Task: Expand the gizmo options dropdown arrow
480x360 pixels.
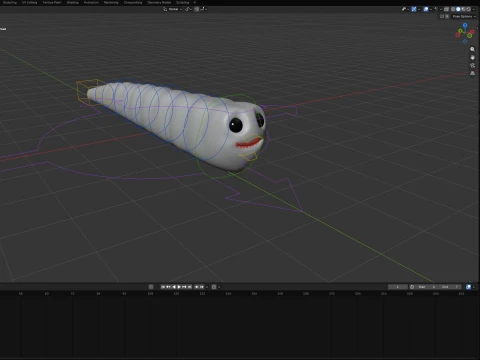Action: point(419,9)
